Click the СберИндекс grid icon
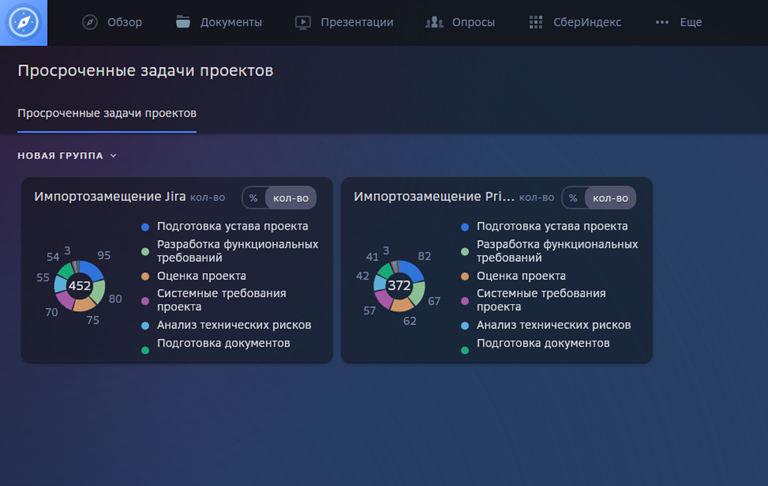 536,22
